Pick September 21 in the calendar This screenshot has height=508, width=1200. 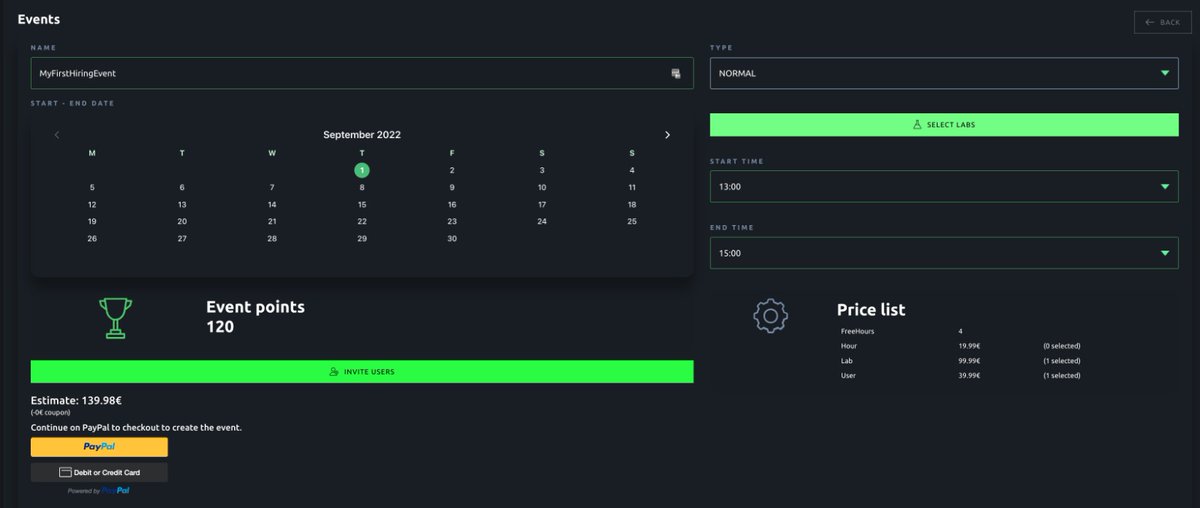[x=272, y=221]
